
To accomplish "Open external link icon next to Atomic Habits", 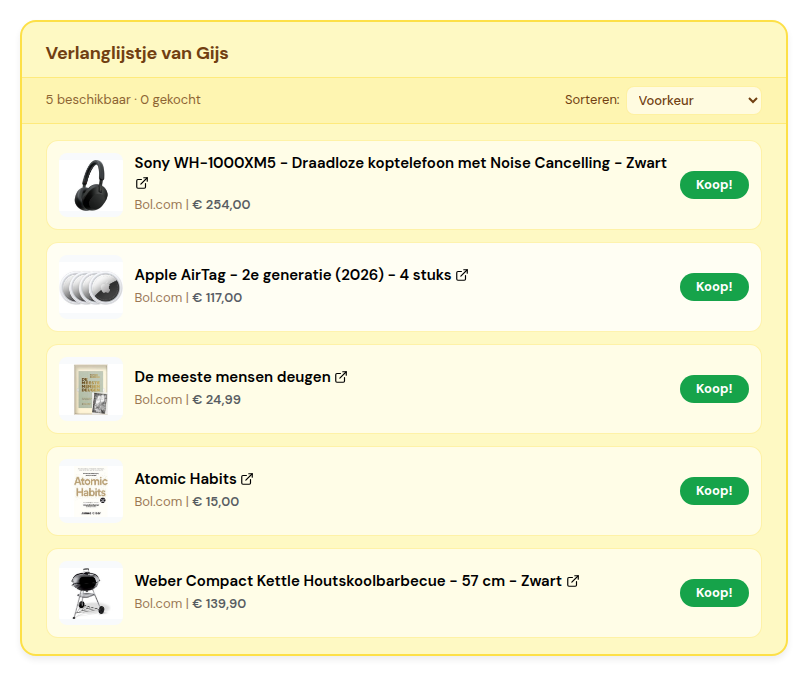I will tap(247, 479).
